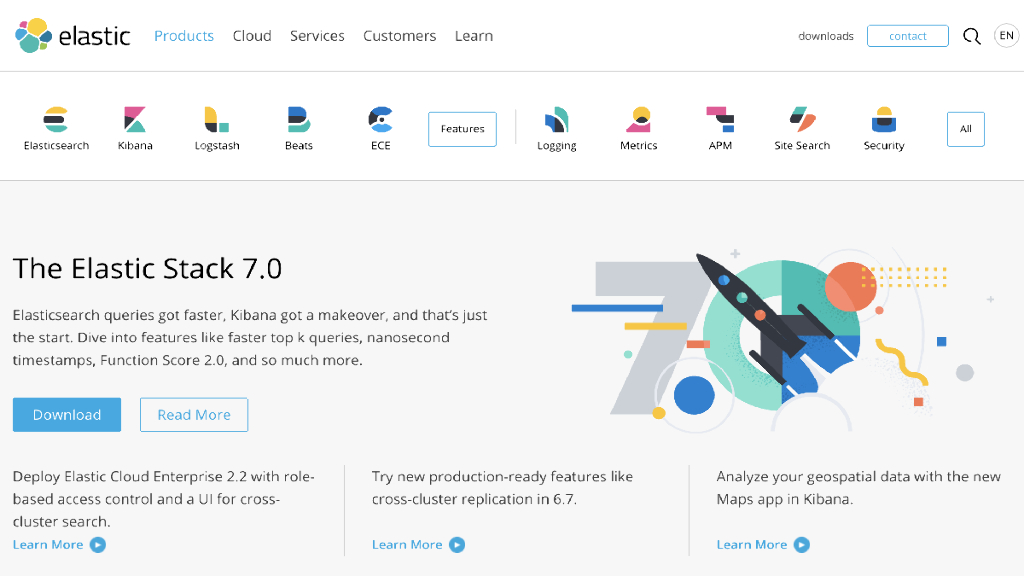The image size is (1024, 576).
Task: Click the Read More button
Action: tap(194, 415)
